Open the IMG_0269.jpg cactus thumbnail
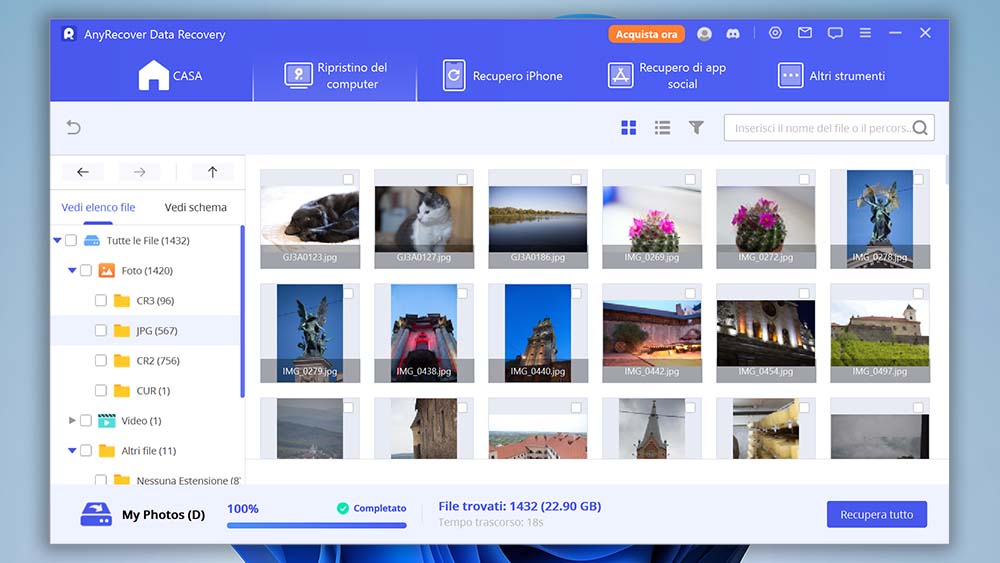Viewport: 1000px width, 563px height. 652,219
